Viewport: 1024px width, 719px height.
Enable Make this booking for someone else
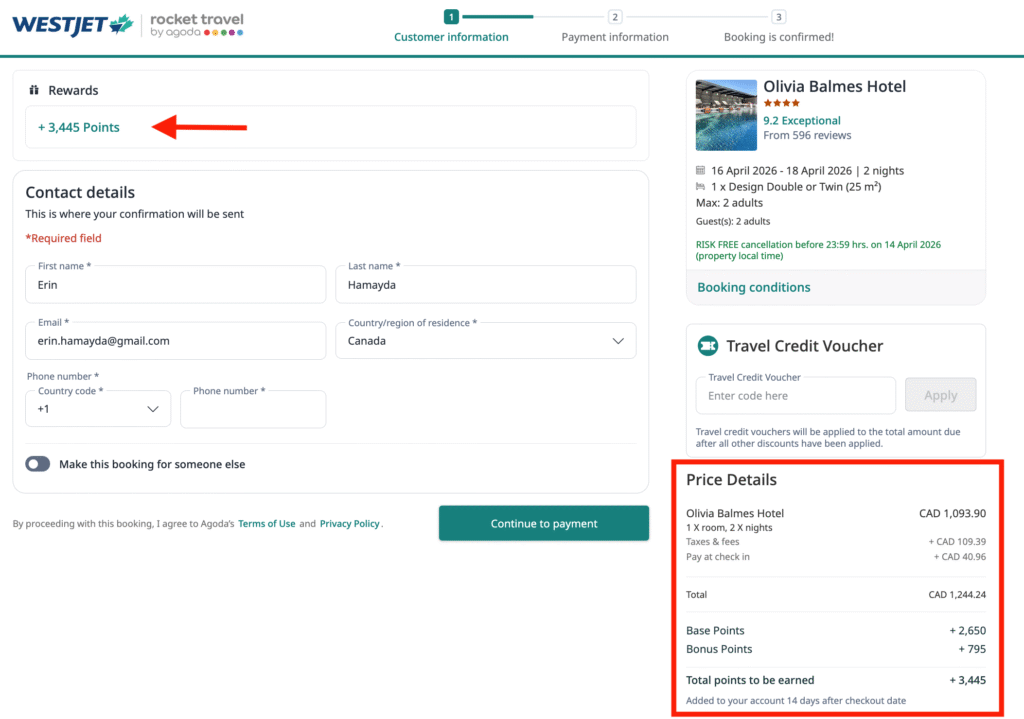[x=37, y=463]
